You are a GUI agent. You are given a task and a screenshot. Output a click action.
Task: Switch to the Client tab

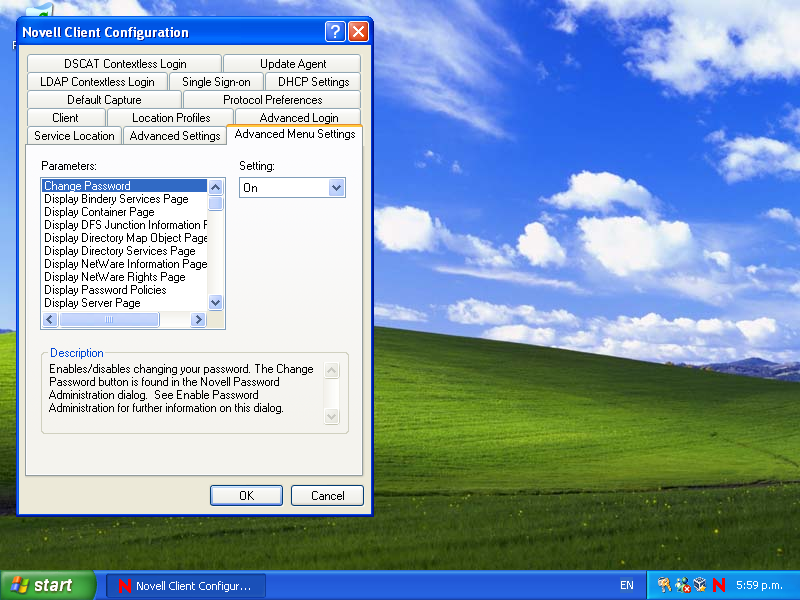65,118
